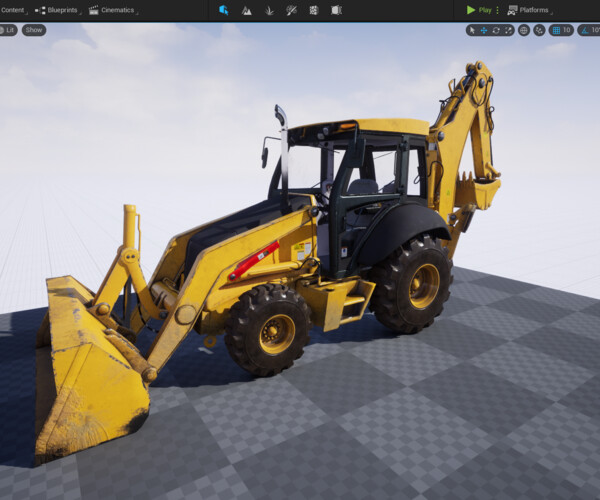Image resolution: width=600 pixels, height=500 pixels.
Task: Open the Blueprints dropdown
Action: 57,10
